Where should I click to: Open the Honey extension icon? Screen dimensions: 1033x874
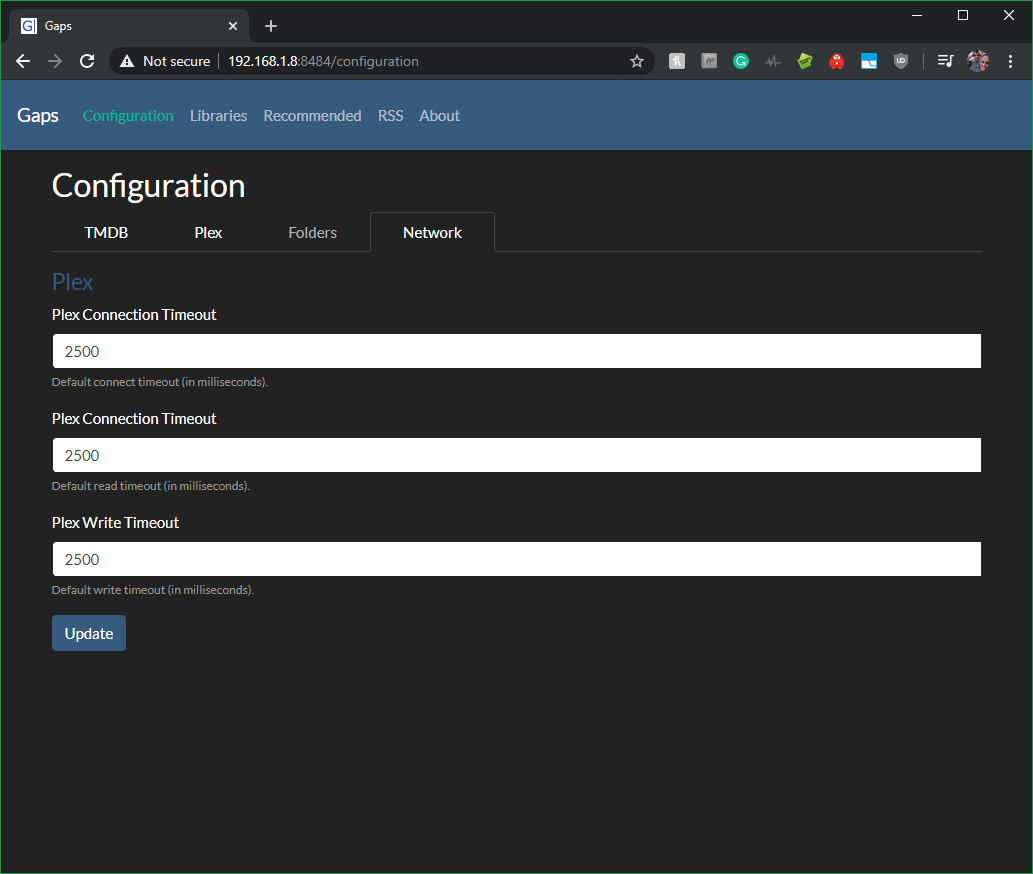point(677,61)
